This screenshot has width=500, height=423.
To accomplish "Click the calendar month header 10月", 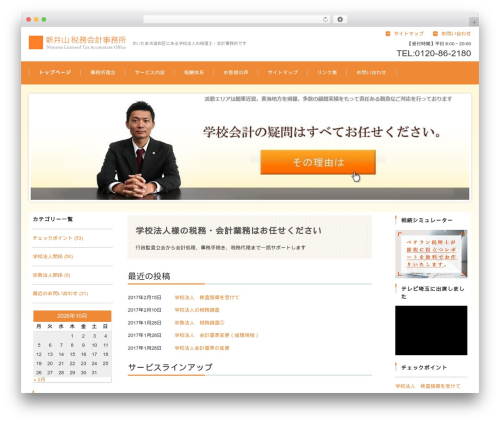I will tap(72, 316).
